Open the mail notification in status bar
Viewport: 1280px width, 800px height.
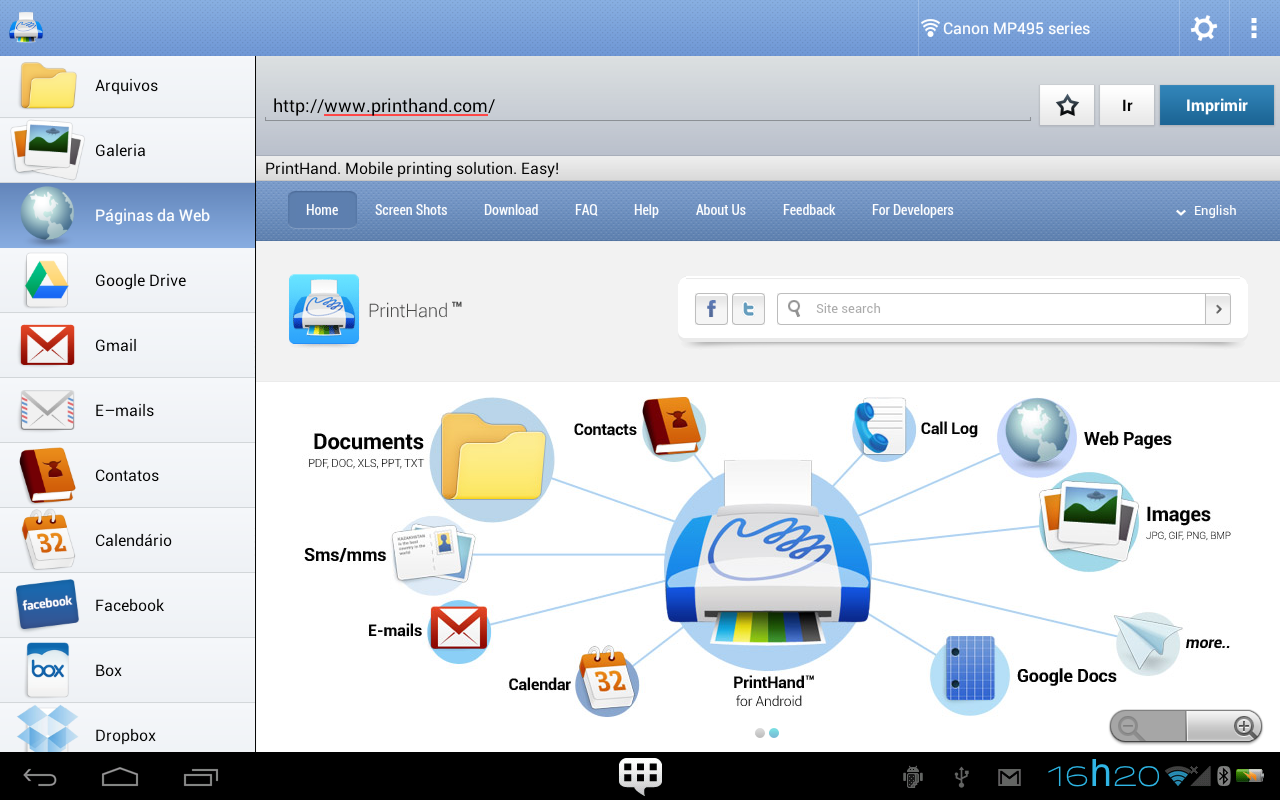coord(1009,777)
